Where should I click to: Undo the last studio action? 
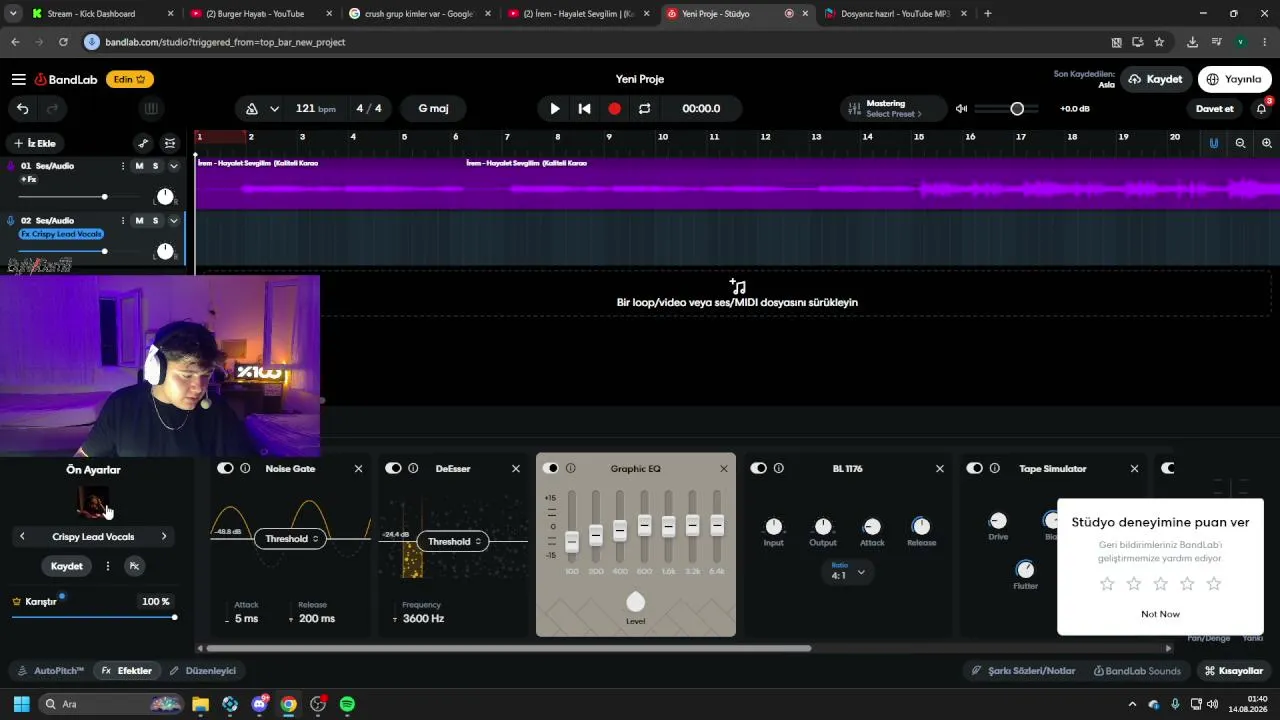point(23,108)
